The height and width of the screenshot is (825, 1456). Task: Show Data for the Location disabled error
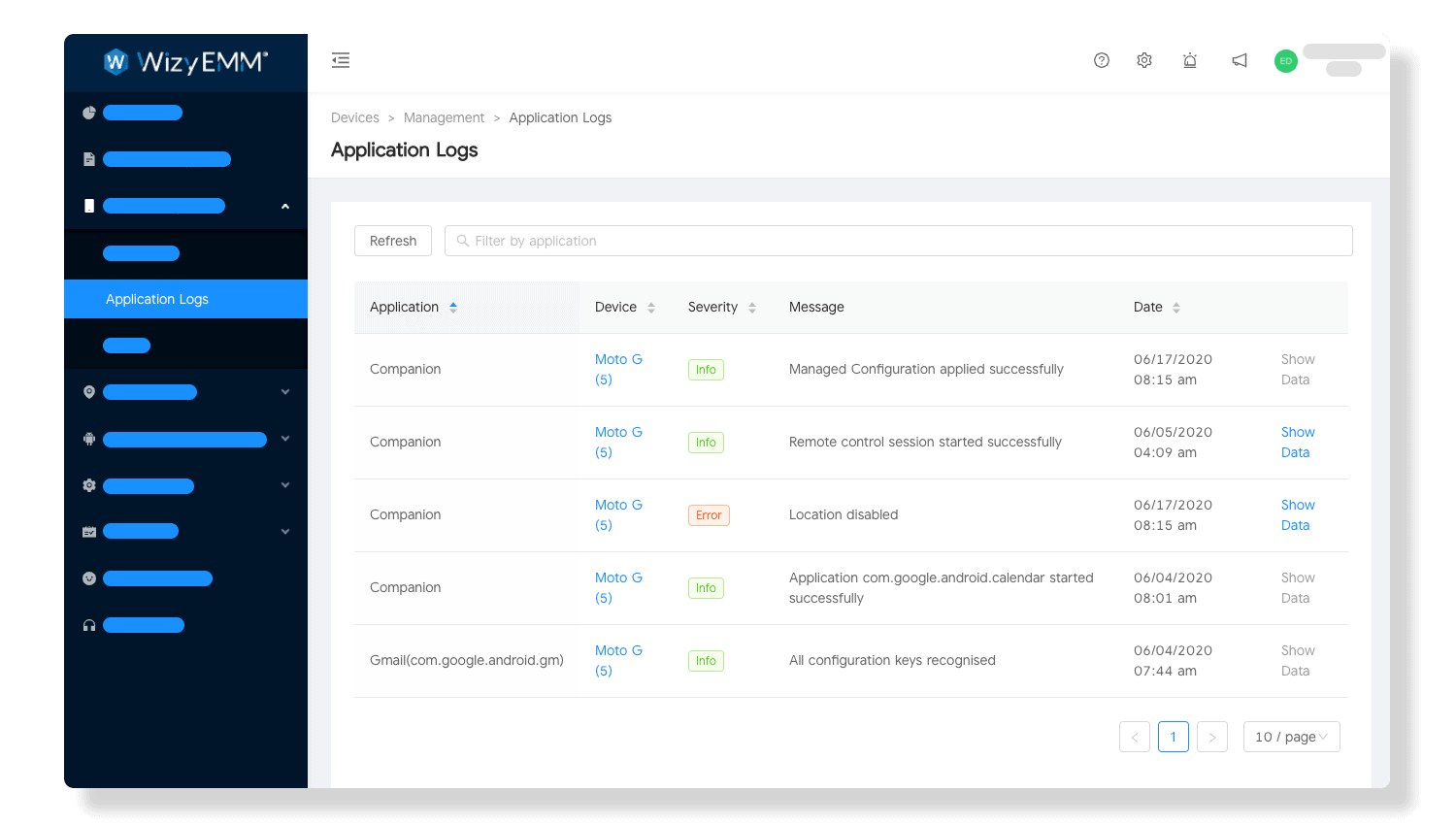click(1297, 514)
